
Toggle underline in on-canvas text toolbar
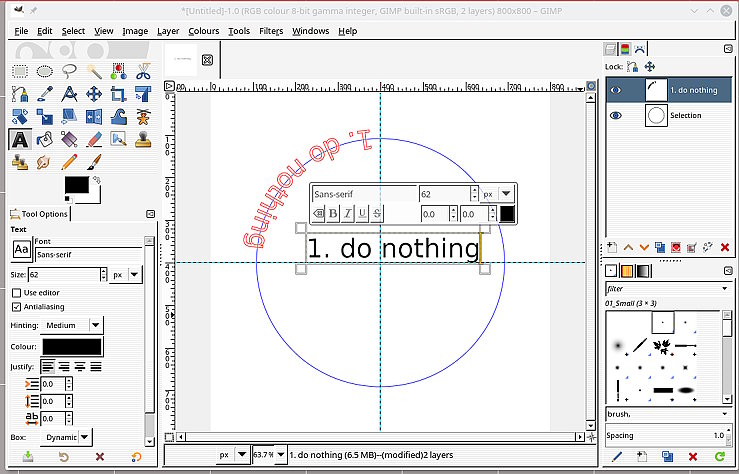point(362,214)
